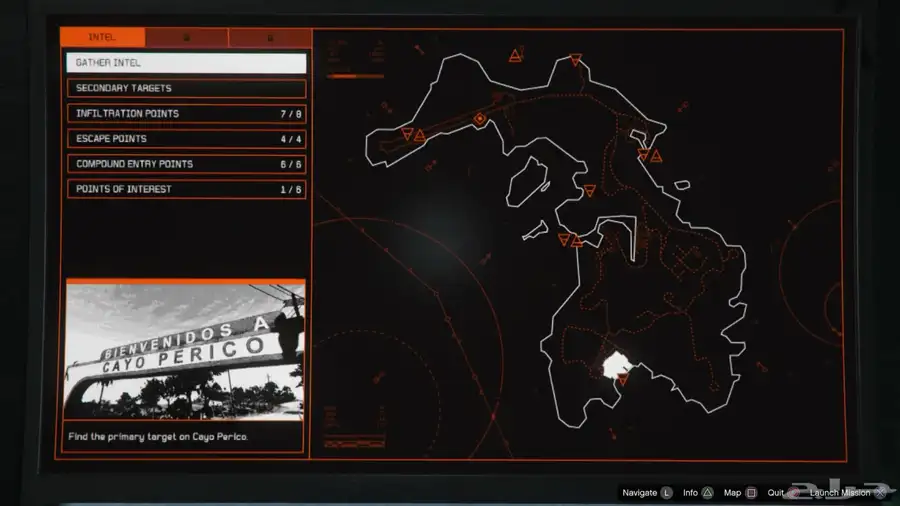Open the locked middle tab beside INTEL
The image size is (900, 506).
pos(187,37)
